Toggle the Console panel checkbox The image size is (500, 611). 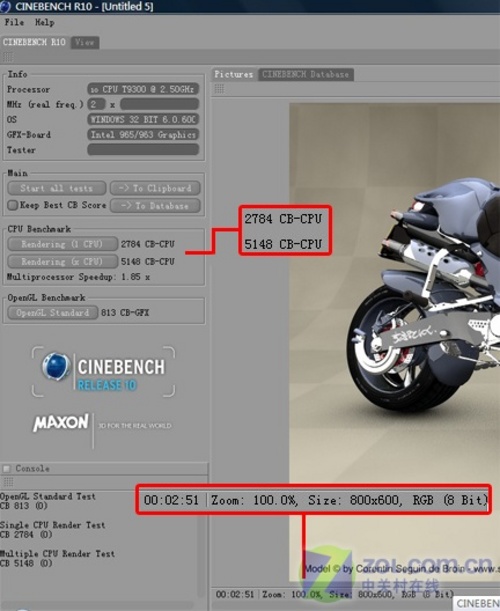pos(7,469)
